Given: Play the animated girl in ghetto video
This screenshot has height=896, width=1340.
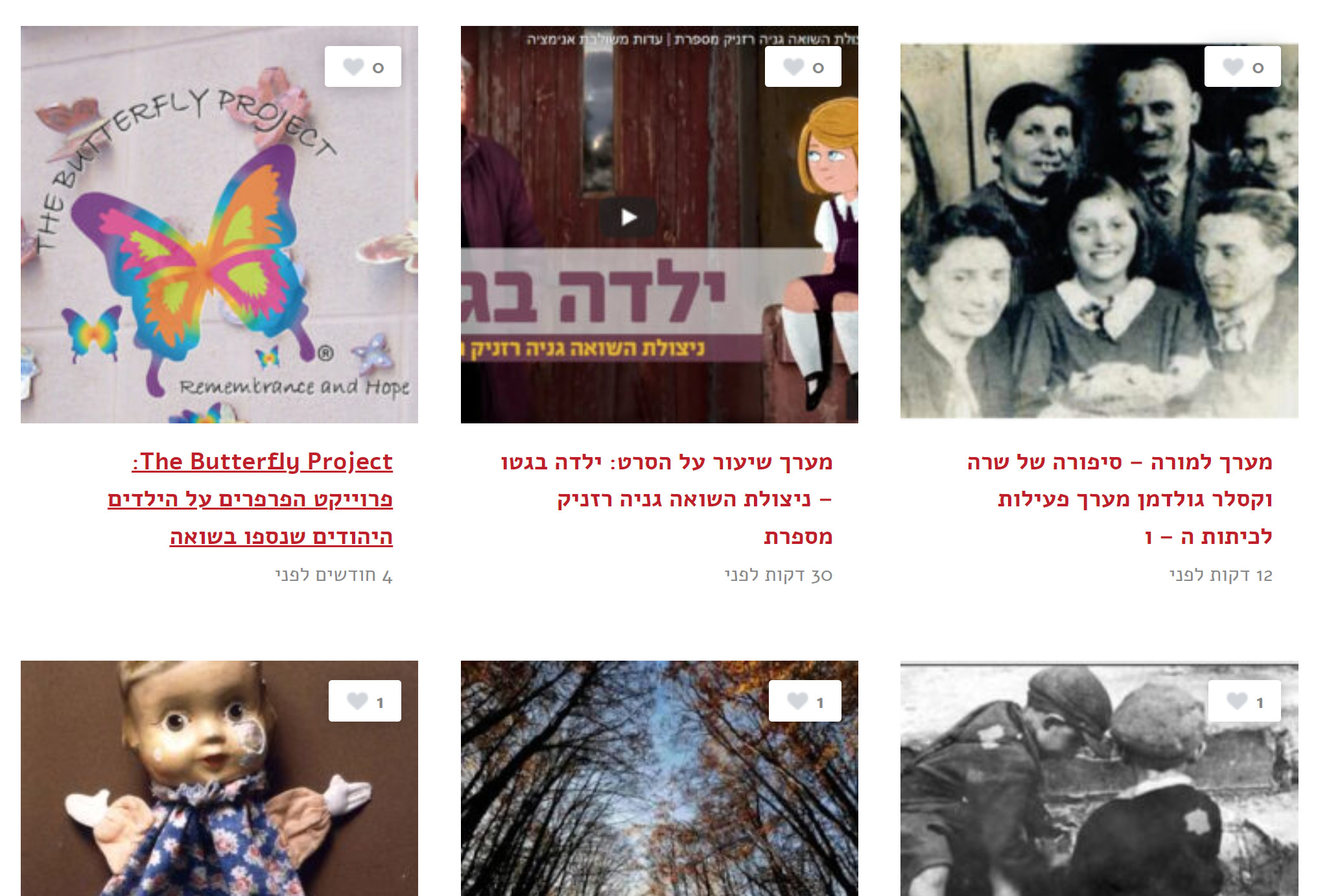Looking at the screenshot, I should click(628, 217).
